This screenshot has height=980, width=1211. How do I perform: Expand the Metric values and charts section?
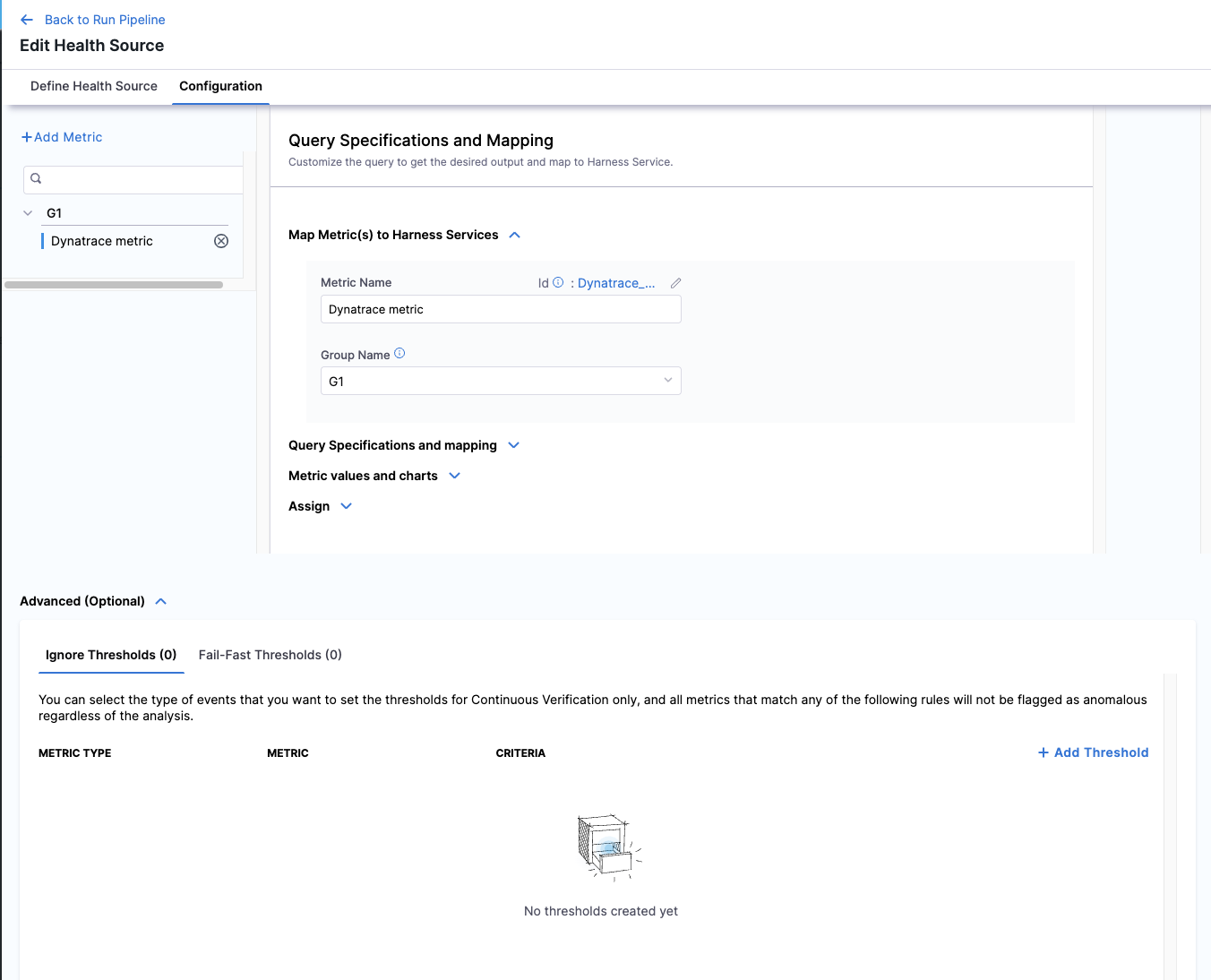[454, 476]
